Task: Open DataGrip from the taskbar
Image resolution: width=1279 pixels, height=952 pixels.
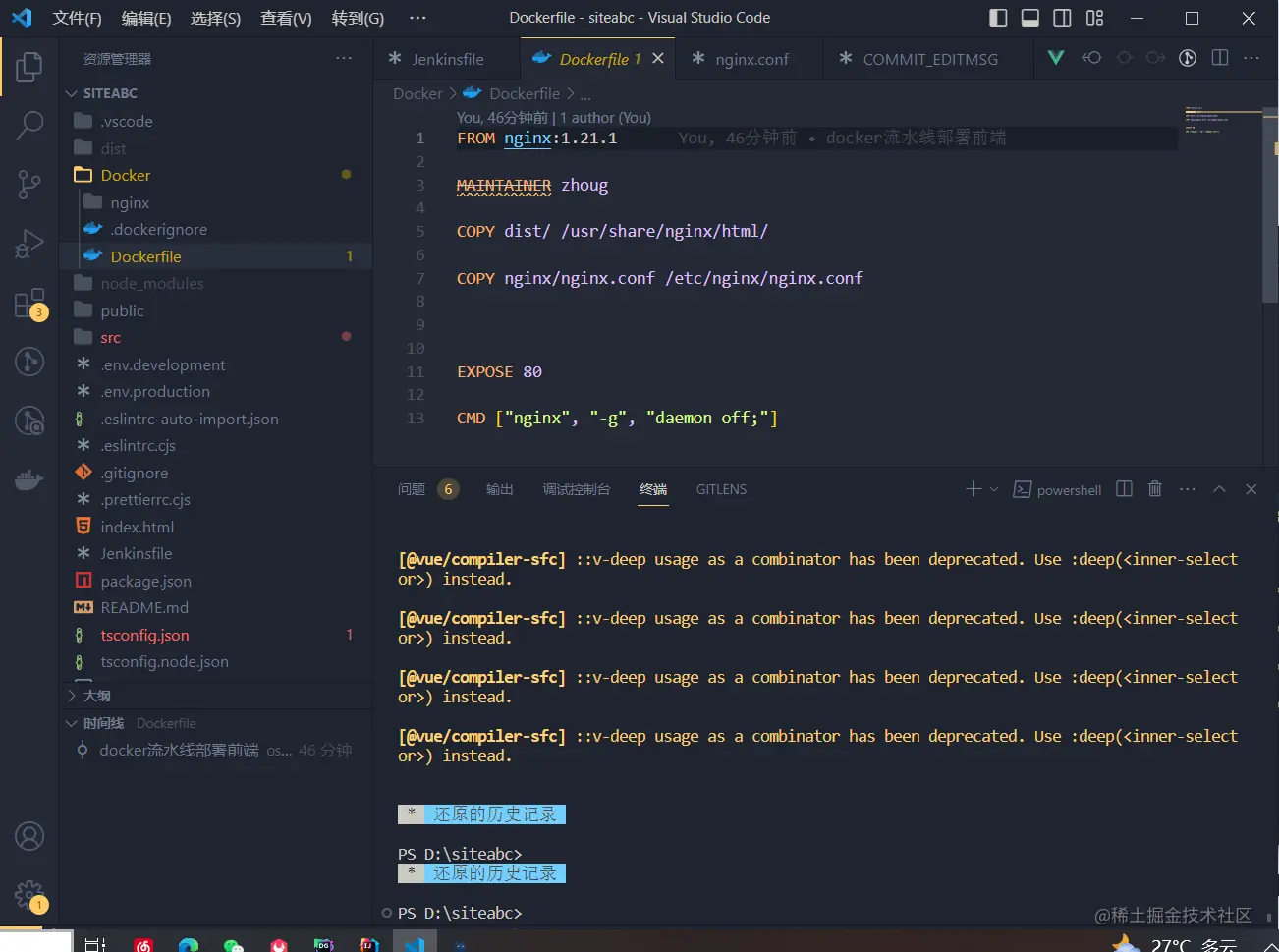Action: pyautogui.click(x=324, y=945)
